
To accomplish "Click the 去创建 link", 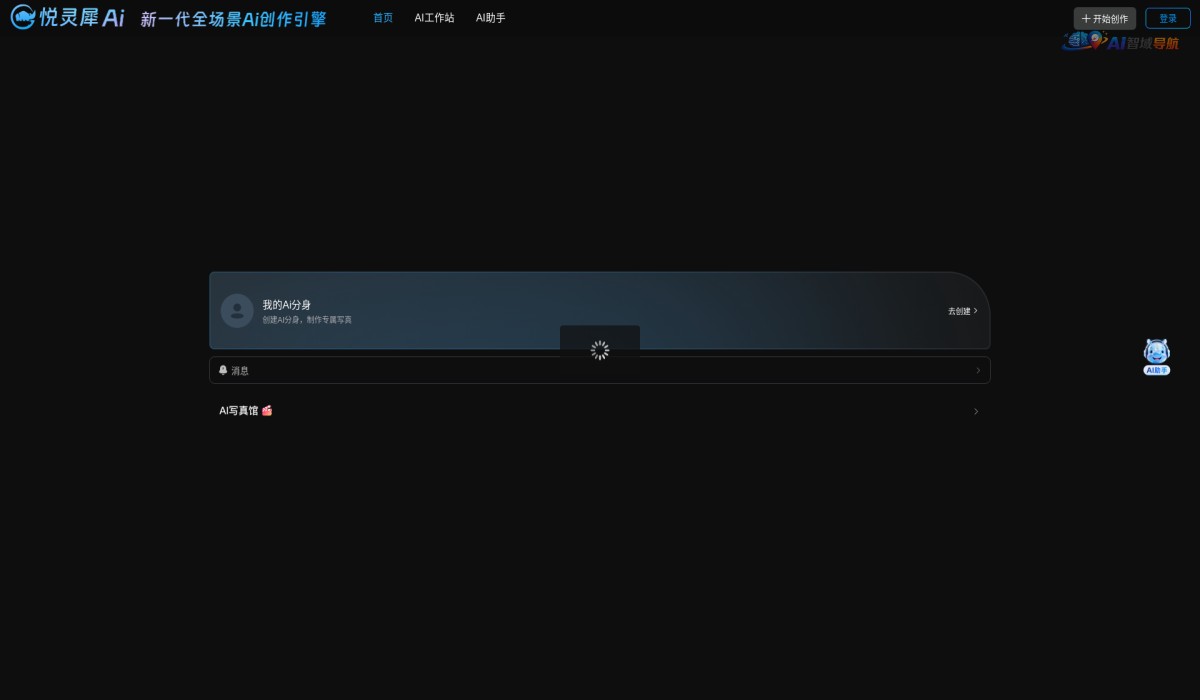I will click(959, 311).
